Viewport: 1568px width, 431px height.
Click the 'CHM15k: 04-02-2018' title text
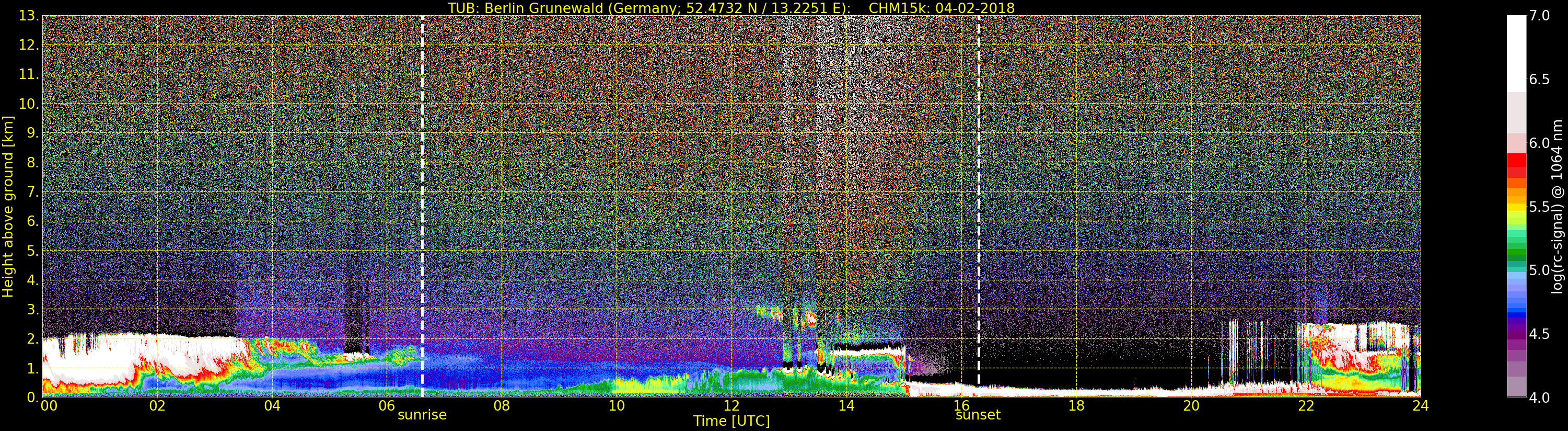(x=942, y=8)
